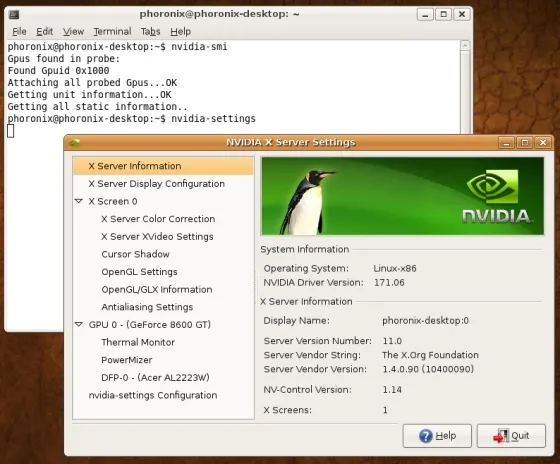The width and height of the screenshot is (560, 464).
Task: Open the Thermal Monitor page
Action: coord(138,342)
